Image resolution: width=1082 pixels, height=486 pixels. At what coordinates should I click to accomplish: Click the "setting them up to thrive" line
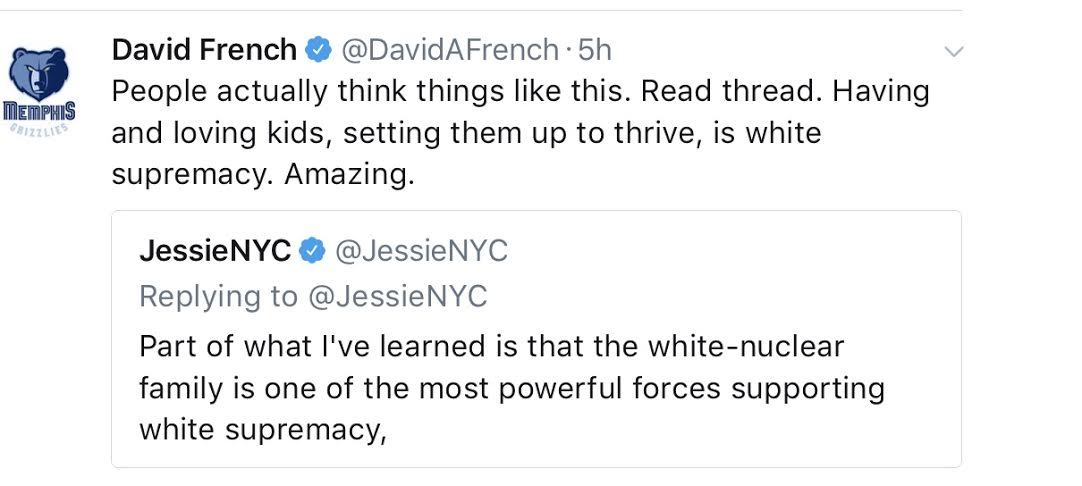(467, 132)
